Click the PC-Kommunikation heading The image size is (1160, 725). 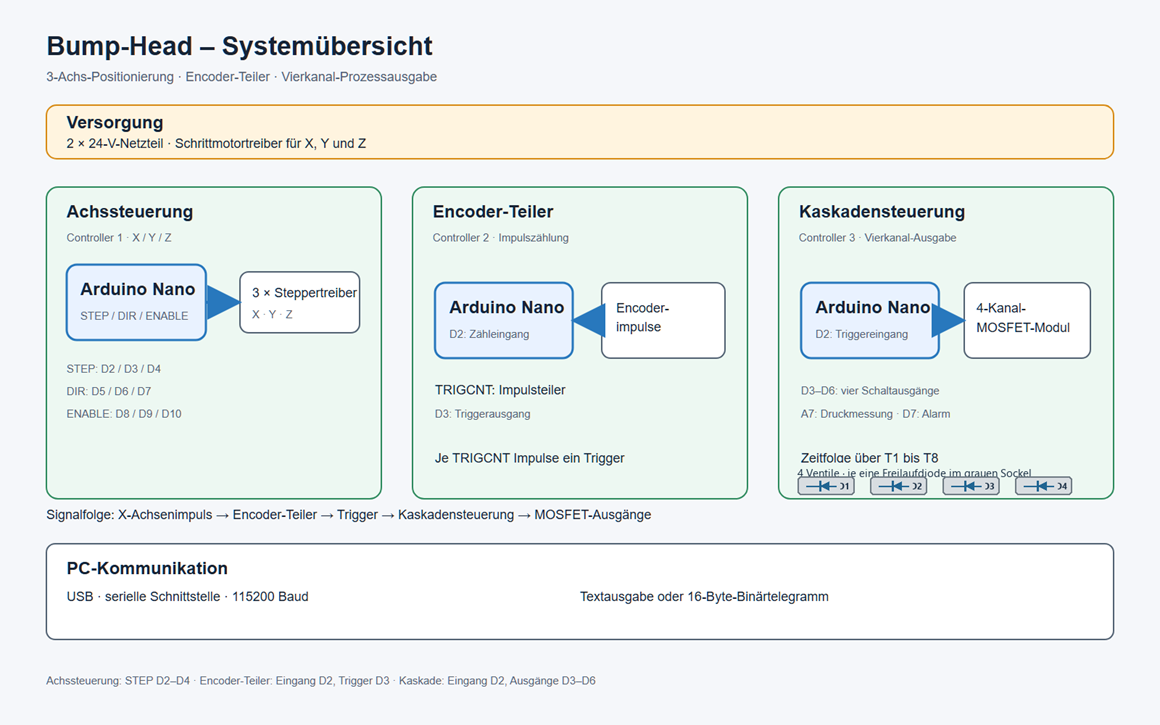coord(147,568)
